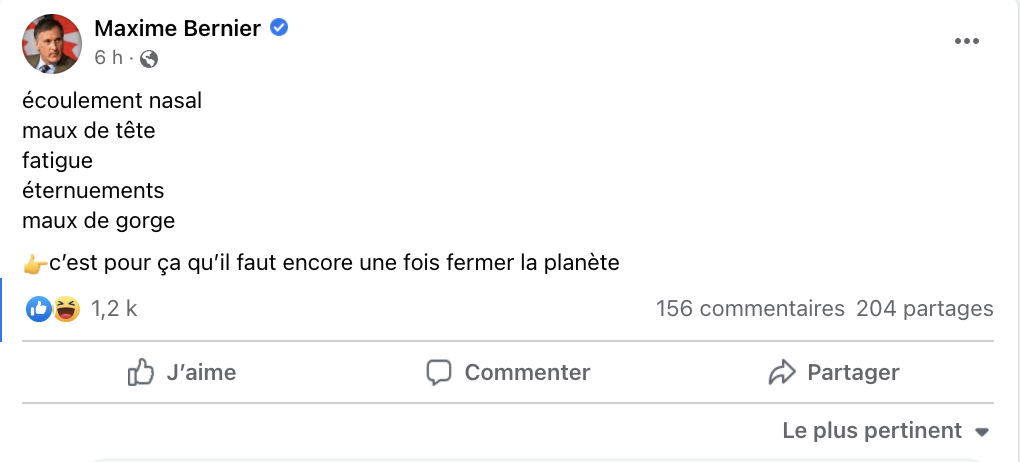View the 156 commentaires link
1020x462 pixels.
[750, 309]
